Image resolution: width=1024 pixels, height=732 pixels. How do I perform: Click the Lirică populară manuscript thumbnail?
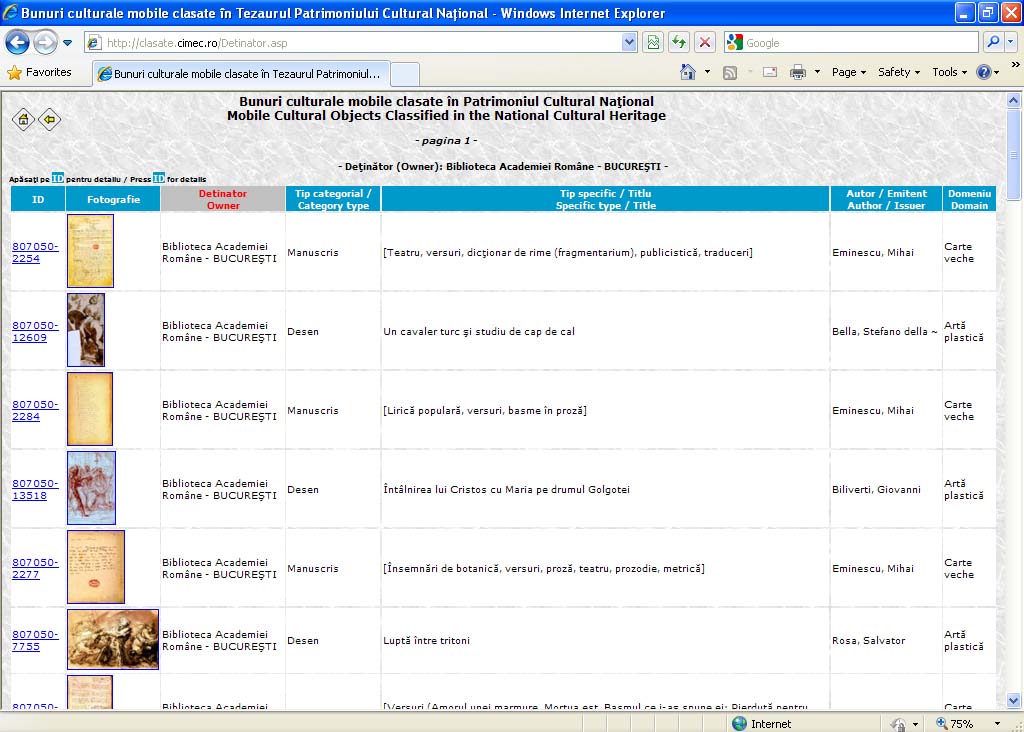coord(90,409)
